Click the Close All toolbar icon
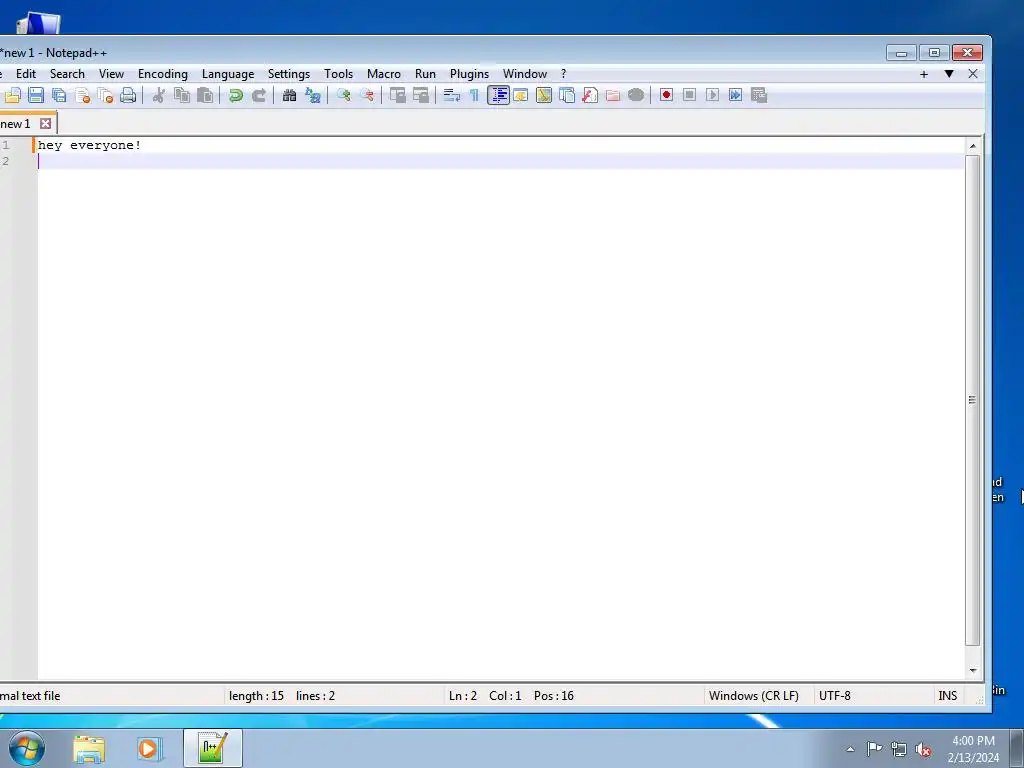Viewport: 1024px width, 768px height. (105, 95)
